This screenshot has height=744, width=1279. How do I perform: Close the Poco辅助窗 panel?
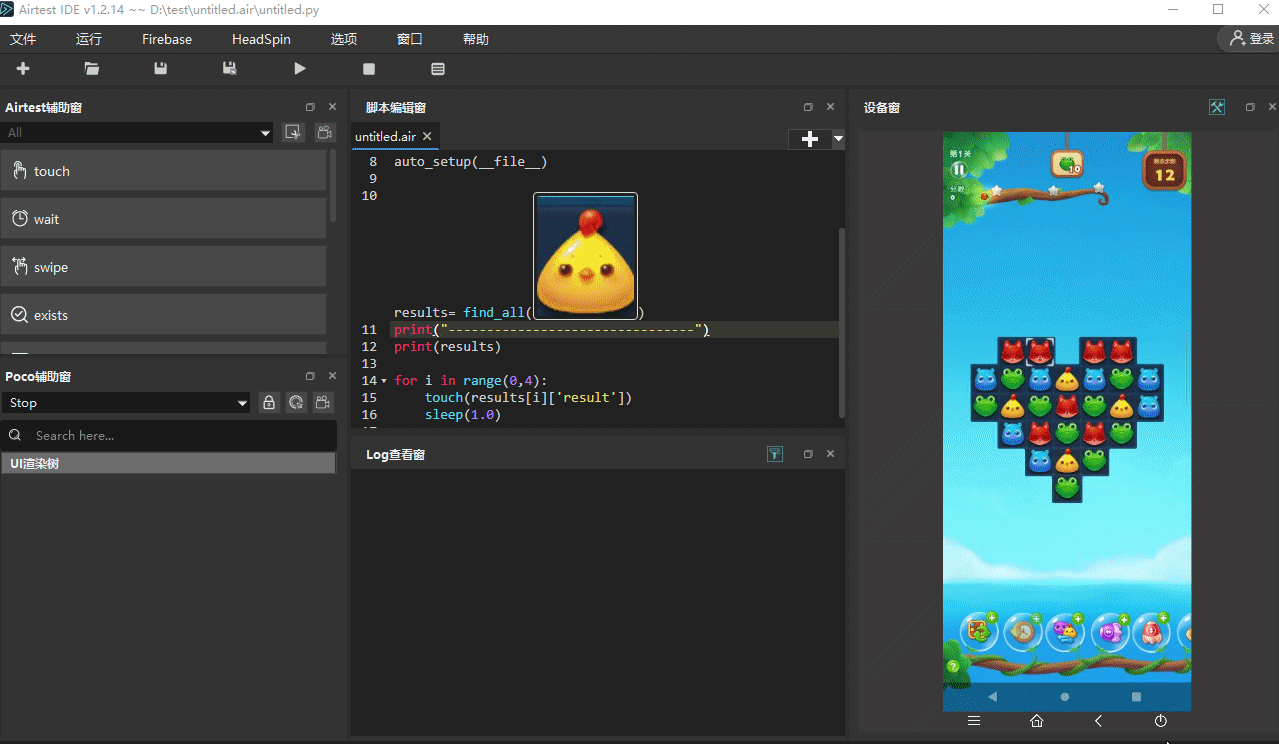point(332,376)
